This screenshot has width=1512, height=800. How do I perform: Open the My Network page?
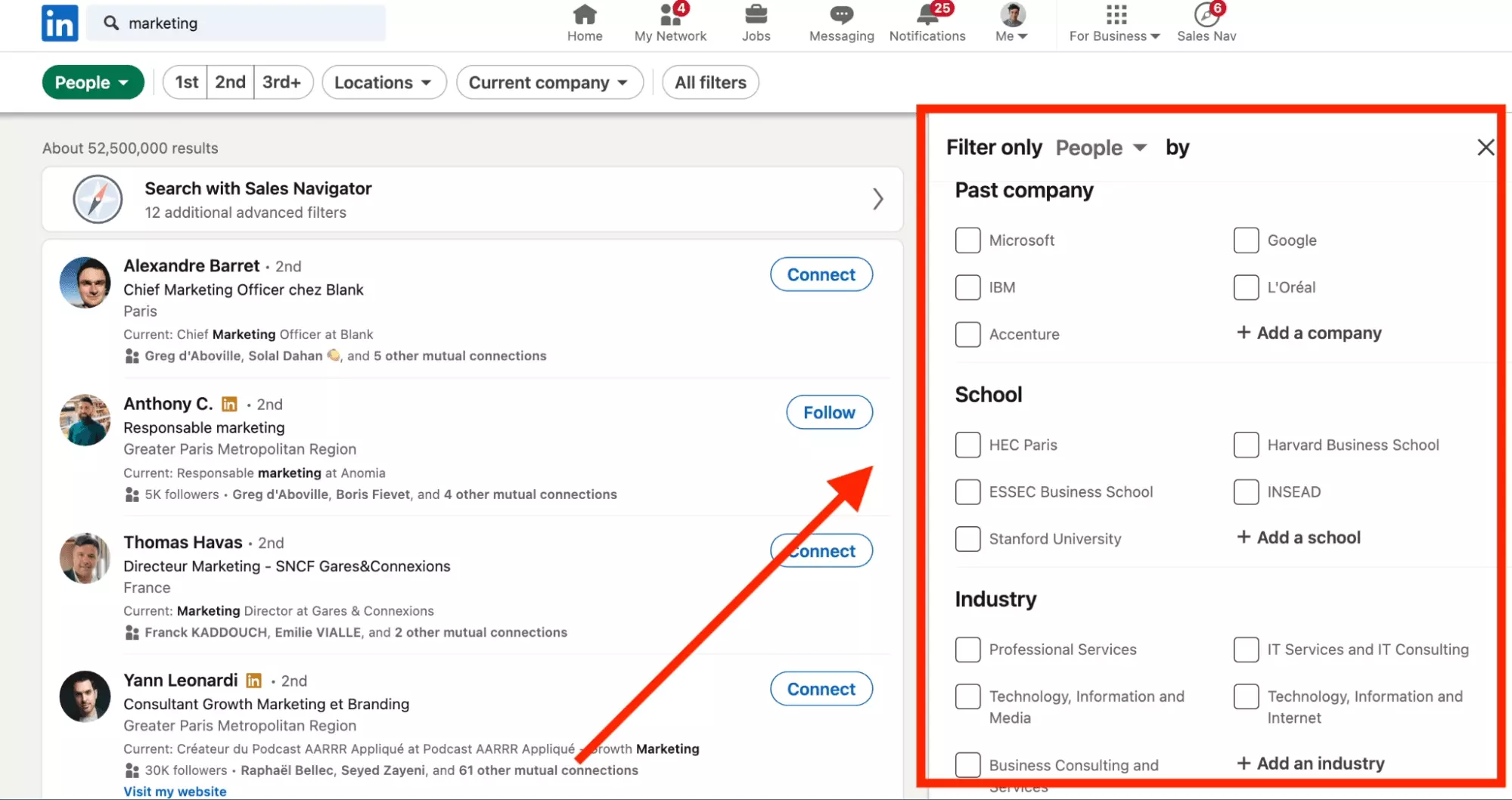[669, 23]
